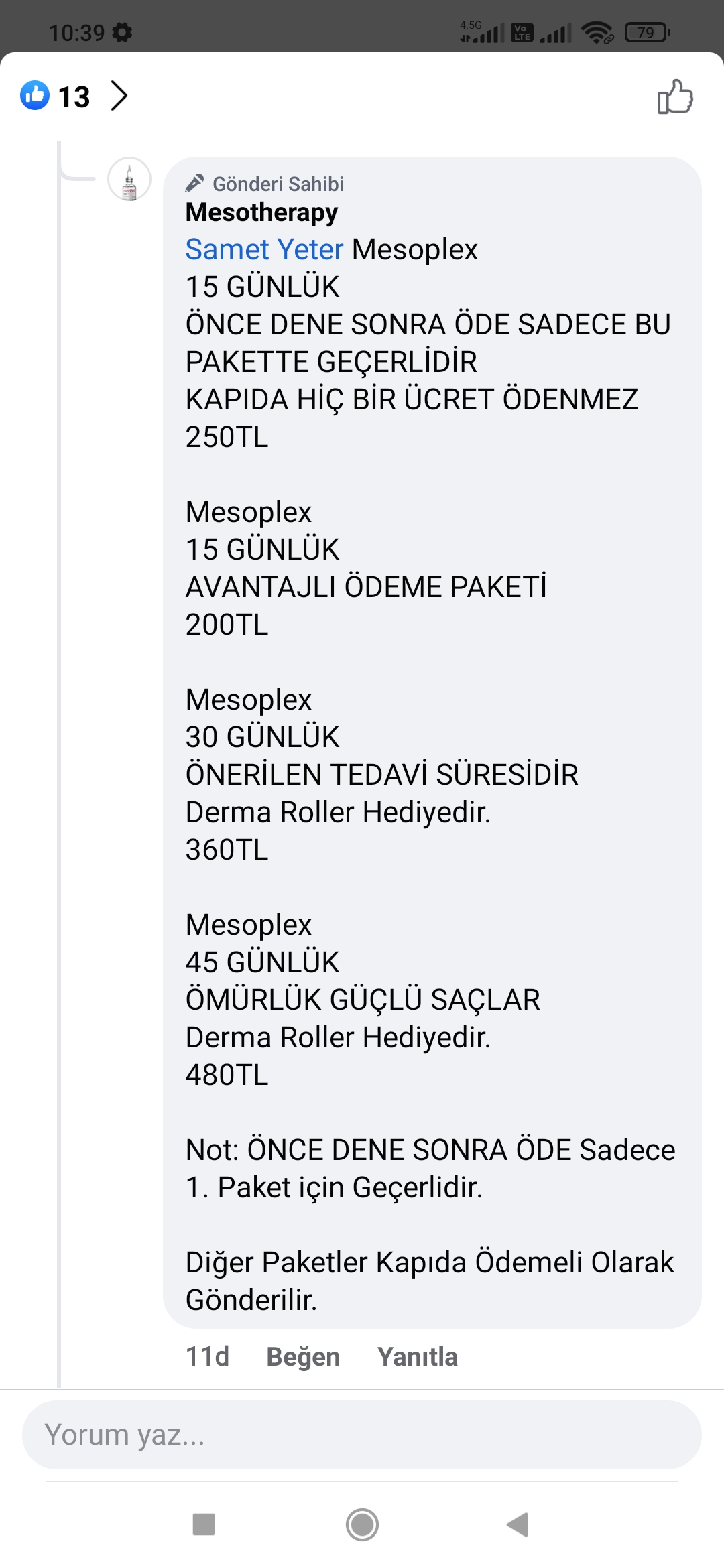Viewport: 724px width, 1568px height.
Task: Tap the VoLTE status icon
Action: point(522,32)
